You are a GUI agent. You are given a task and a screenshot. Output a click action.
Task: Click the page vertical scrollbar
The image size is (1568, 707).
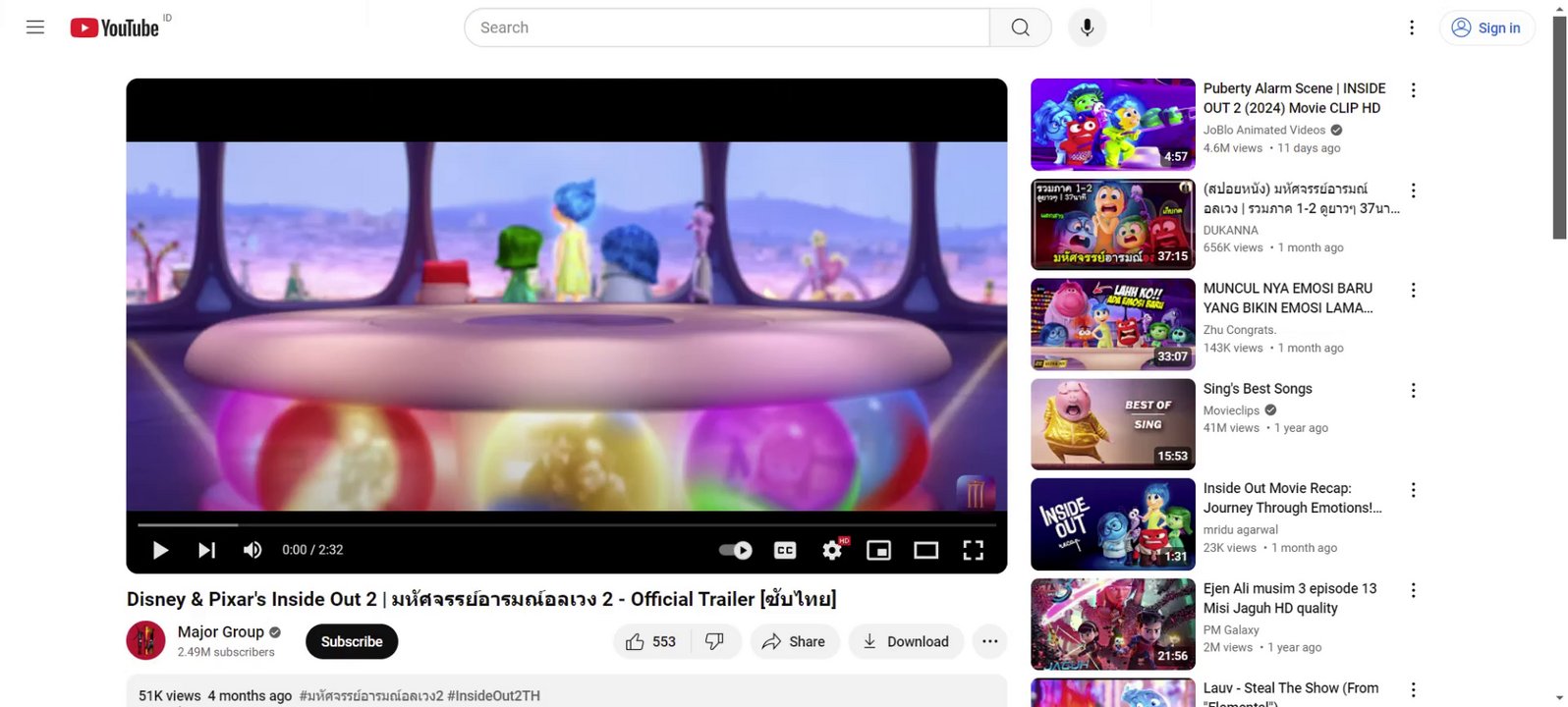[x=1559, y=128]
